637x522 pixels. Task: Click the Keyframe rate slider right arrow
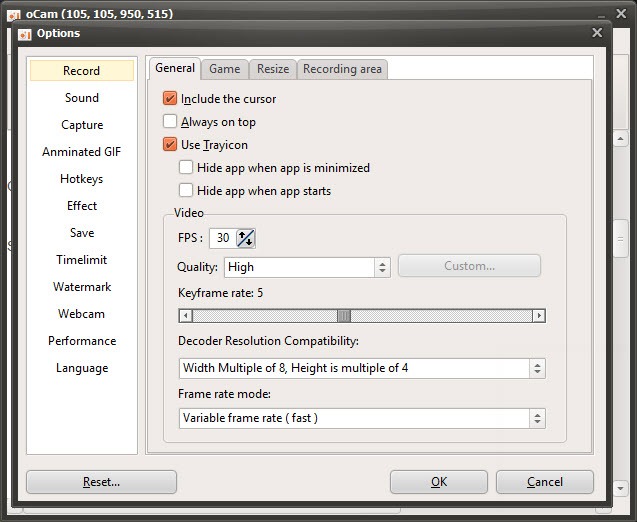pyautogui.click(x=539, y=316)
